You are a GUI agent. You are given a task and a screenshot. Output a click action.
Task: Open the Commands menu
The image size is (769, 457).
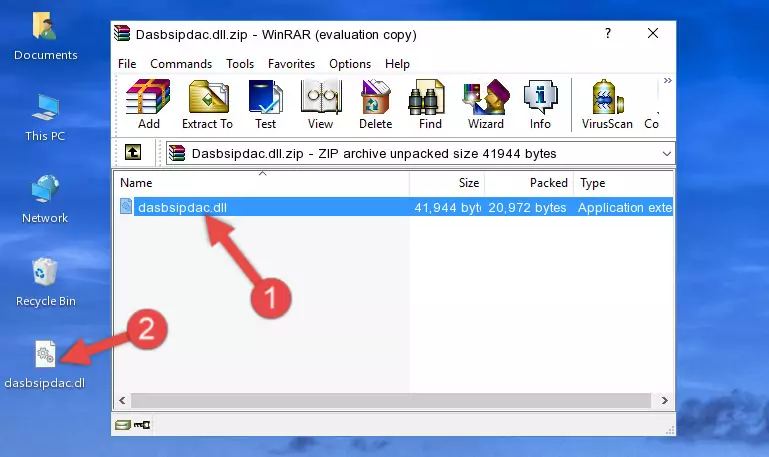[181, 64]
